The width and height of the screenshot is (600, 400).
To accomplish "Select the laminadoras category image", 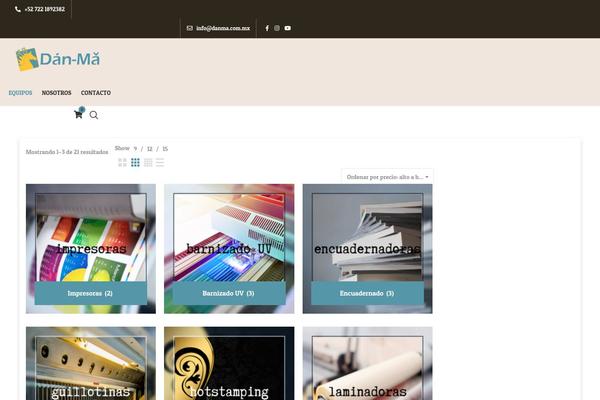I will point(367,364).
